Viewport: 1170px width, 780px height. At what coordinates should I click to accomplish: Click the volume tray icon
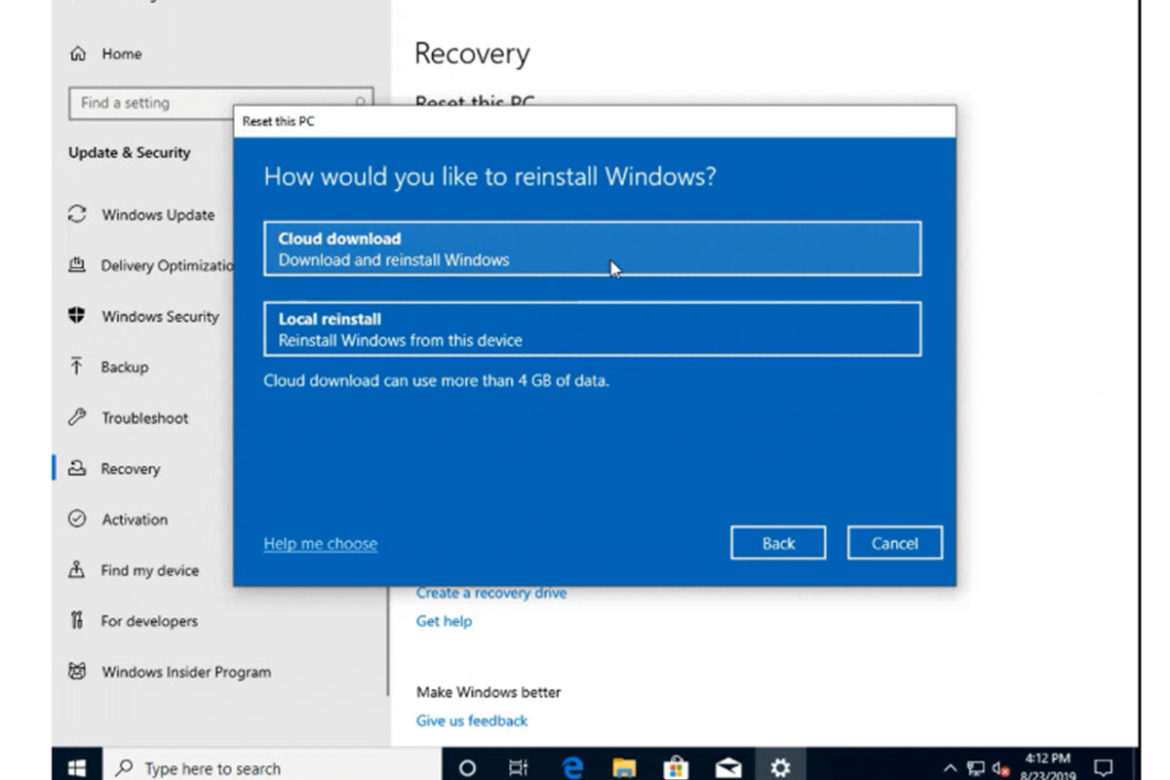tap(1001, 768)
